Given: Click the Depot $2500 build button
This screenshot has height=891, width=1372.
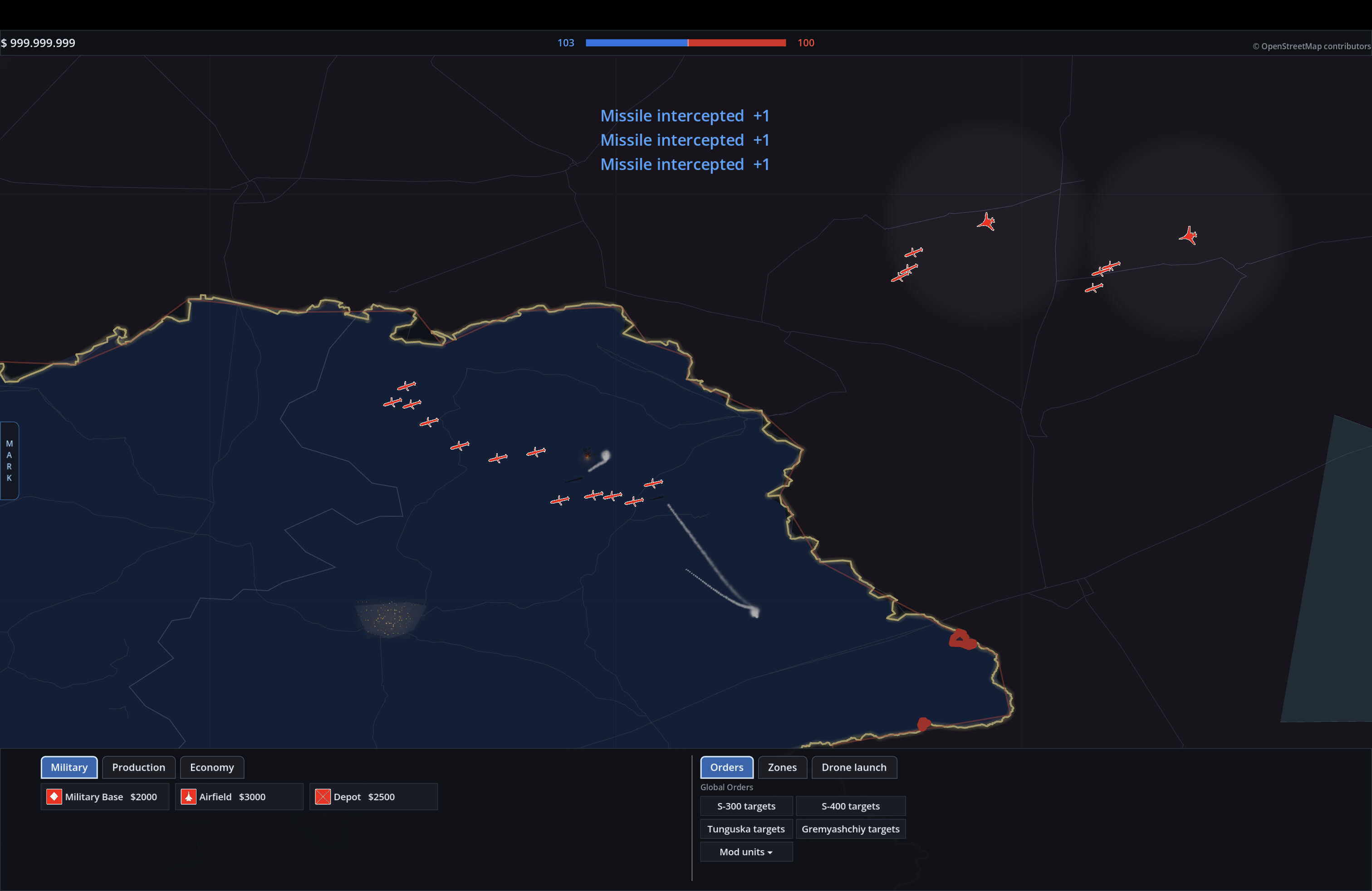Looking at the screenshot, I should (x=373, y=797).
